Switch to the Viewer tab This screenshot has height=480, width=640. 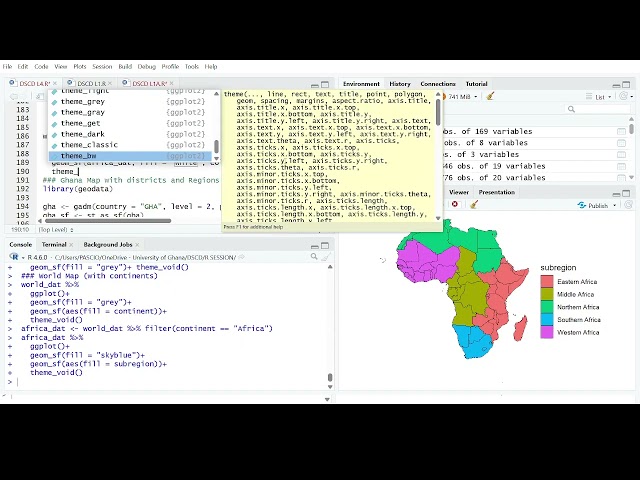[x=459, y=192]
